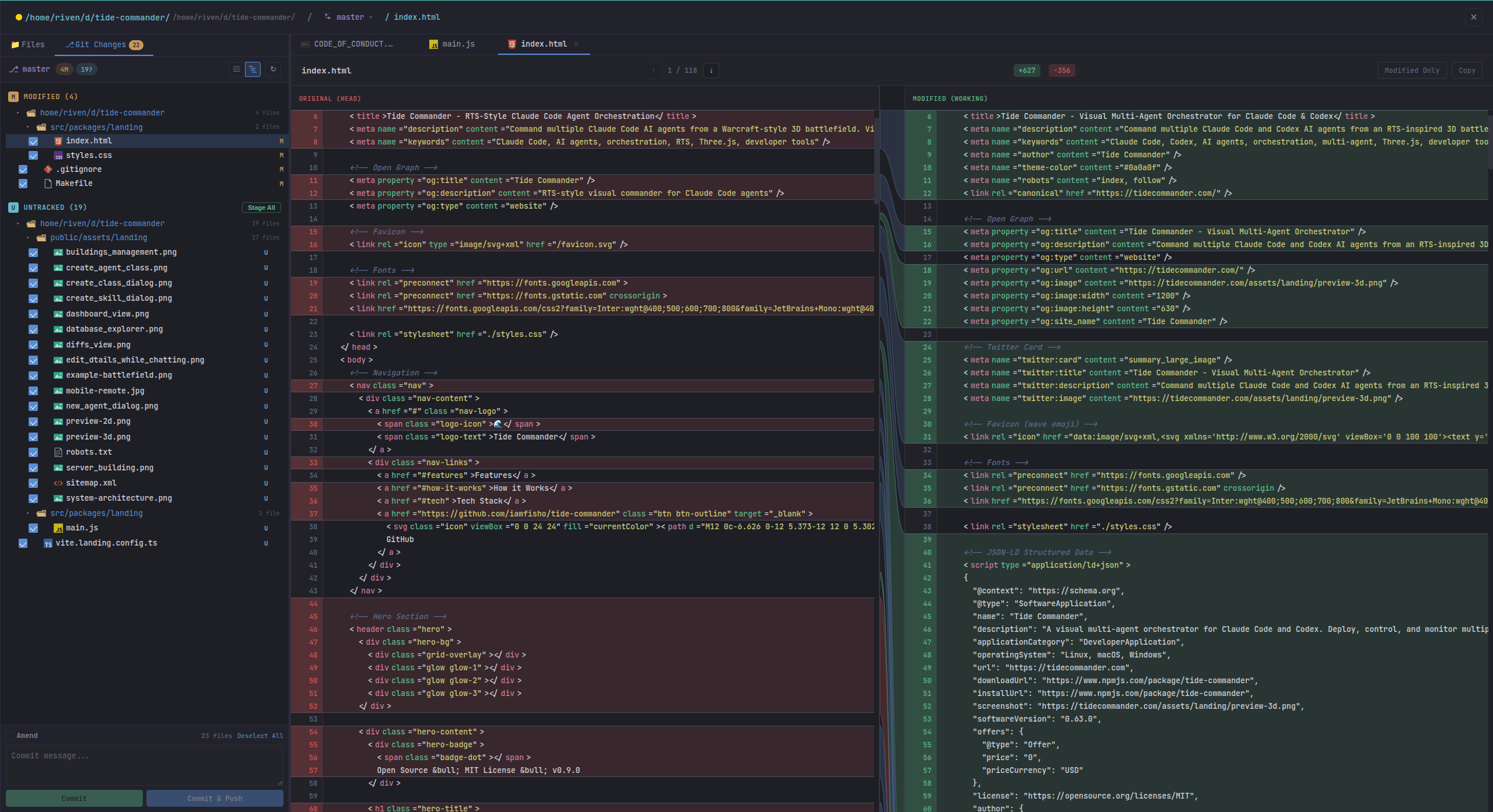Click the Deselect All link
This screenshot has width=1493, height=812.
point(260,736)
